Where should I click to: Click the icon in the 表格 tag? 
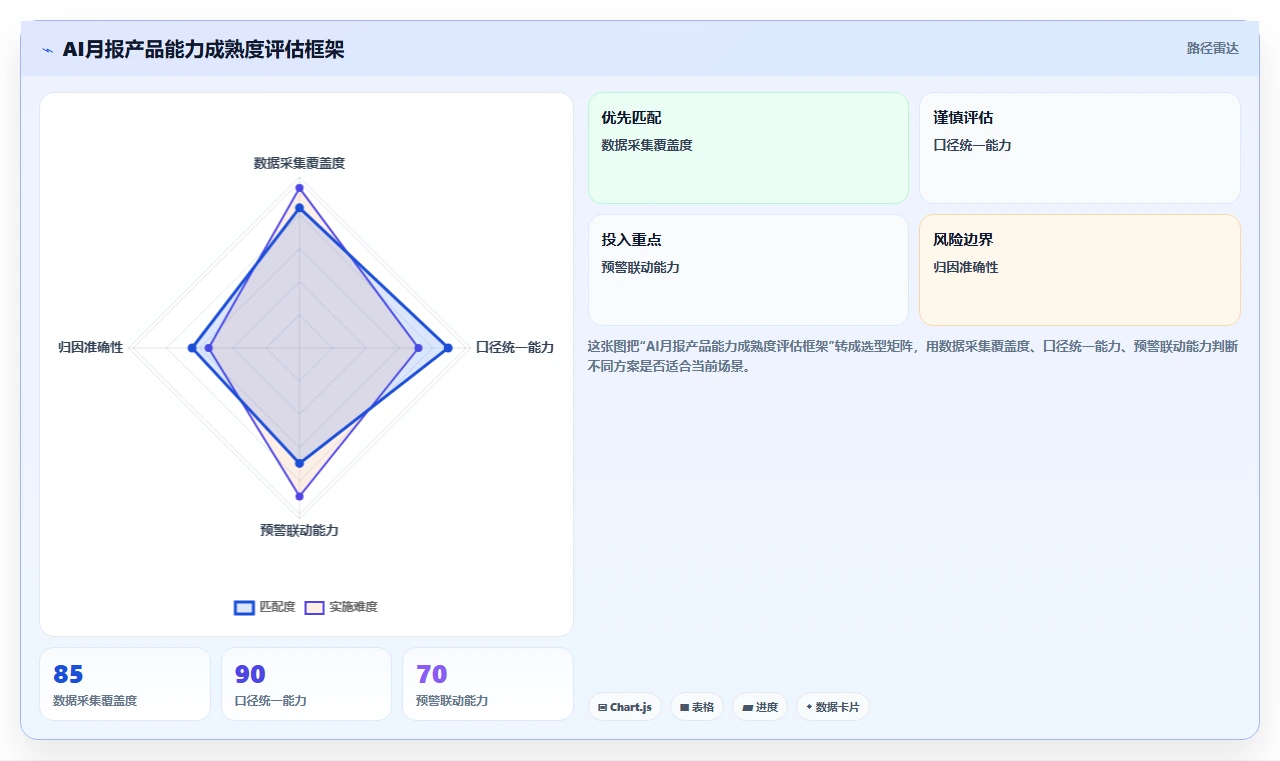point(684,707)
